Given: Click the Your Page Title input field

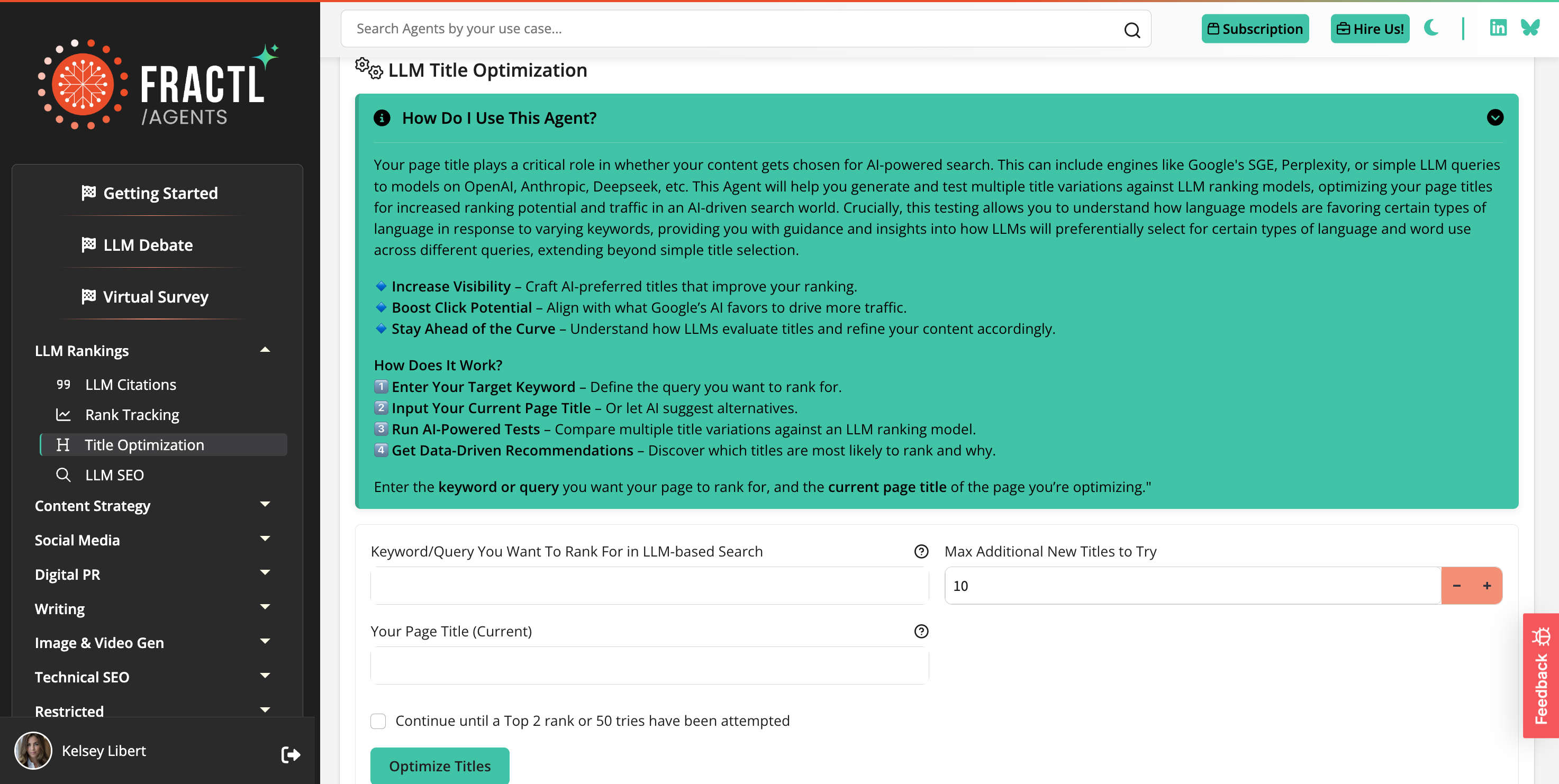Looking at the screenshot, I should click(649, 666).
